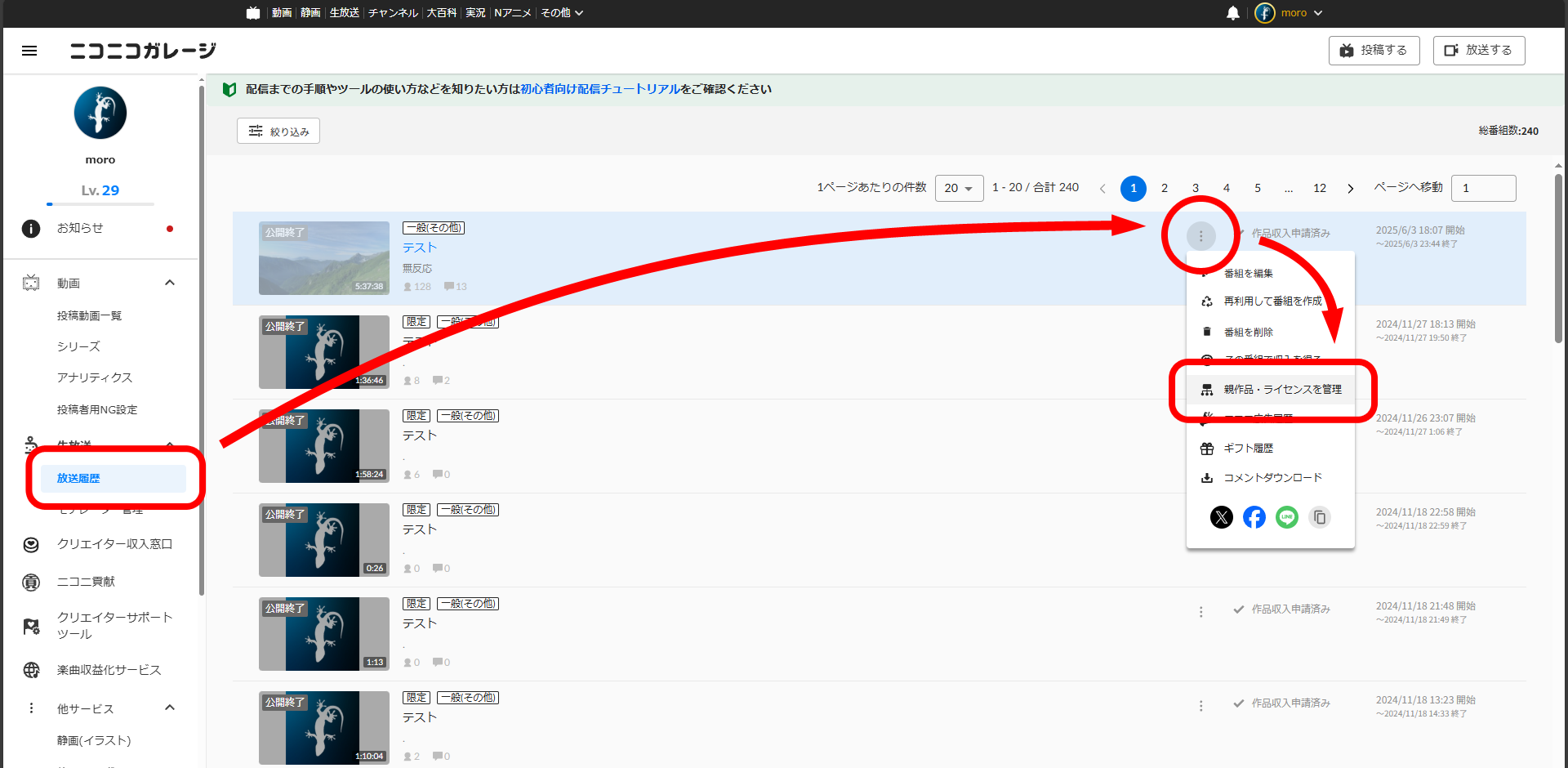Go to the previous page with the arrow

(1102, 188)
